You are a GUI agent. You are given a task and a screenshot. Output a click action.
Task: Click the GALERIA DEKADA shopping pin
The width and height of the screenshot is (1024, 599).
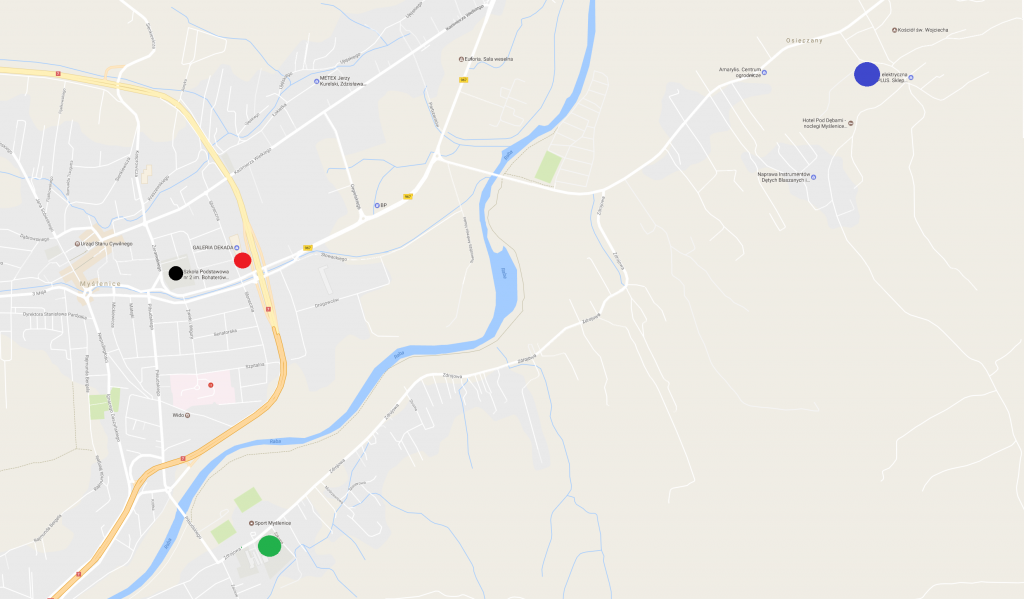coord(237,248)
